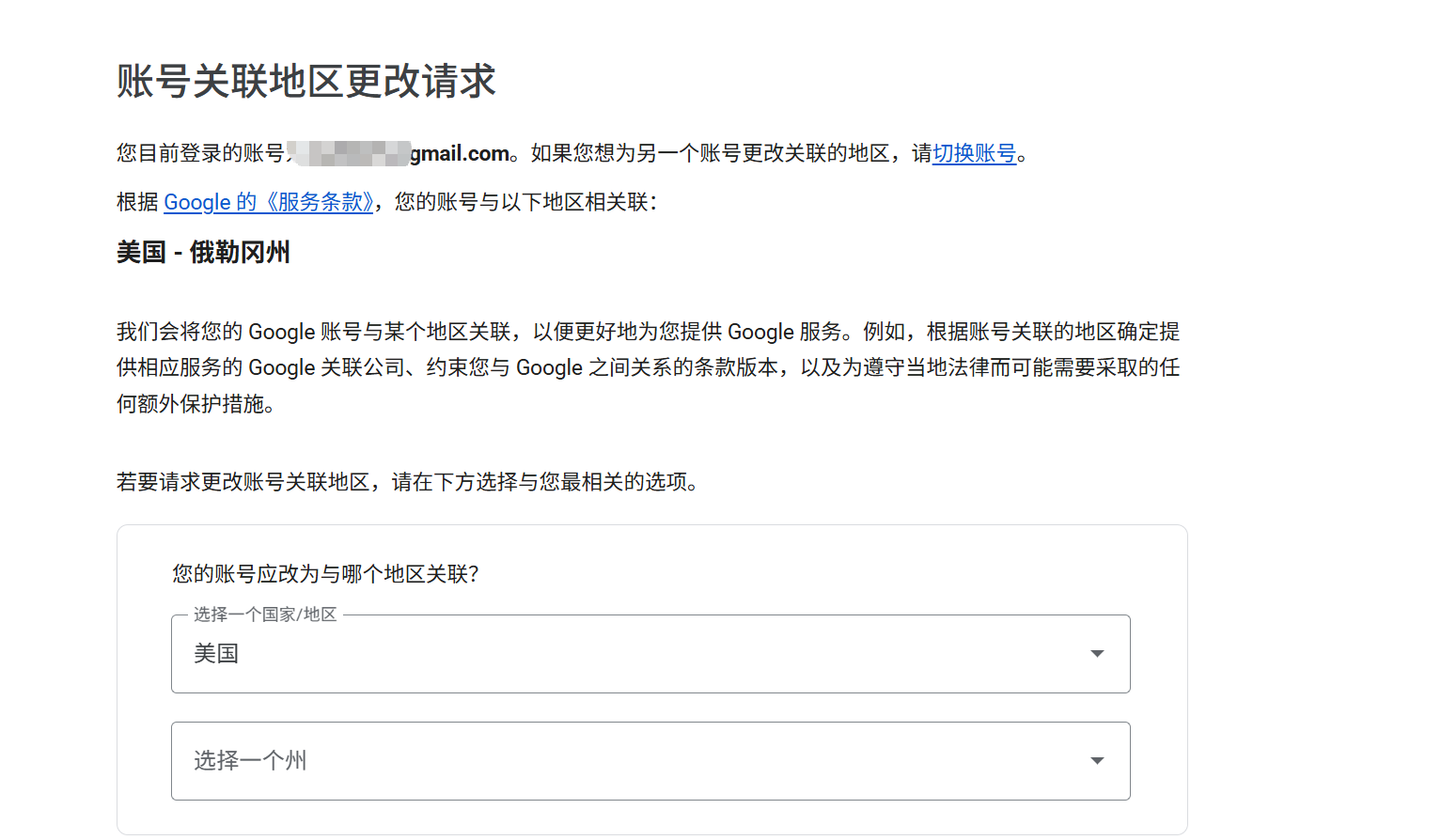Click the 切换账号 link
Image resolution: width=1441 pixels, height=840 pixels.
(x=974, y=153)
